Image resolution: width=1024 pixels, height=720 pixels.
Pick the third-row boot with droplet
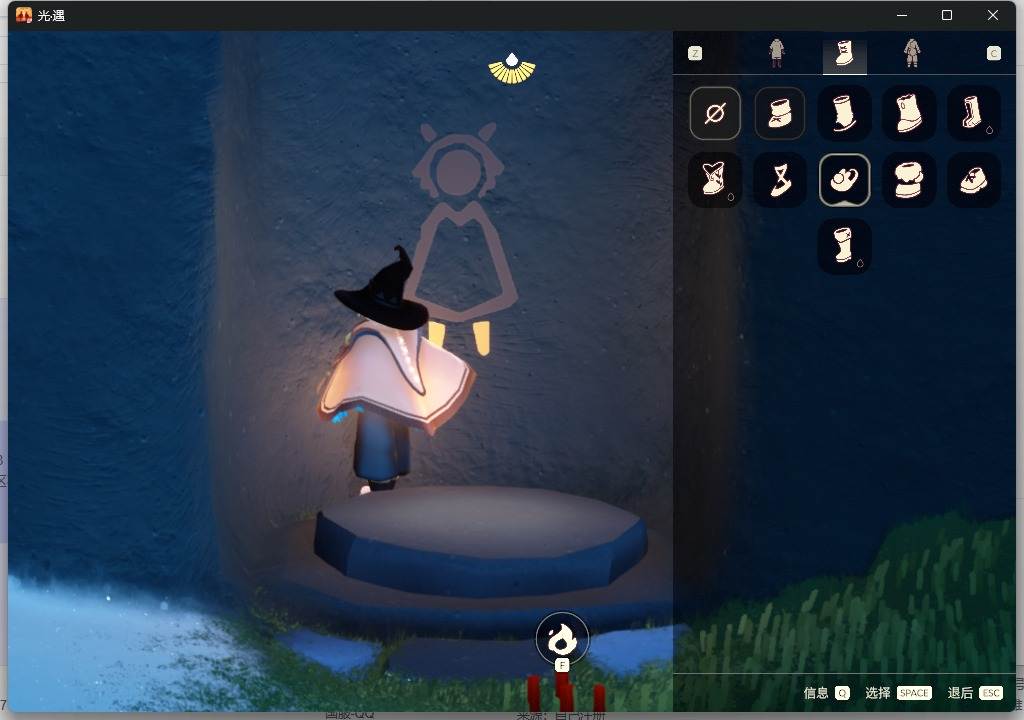pyautogui.click(x=844, y=246)
